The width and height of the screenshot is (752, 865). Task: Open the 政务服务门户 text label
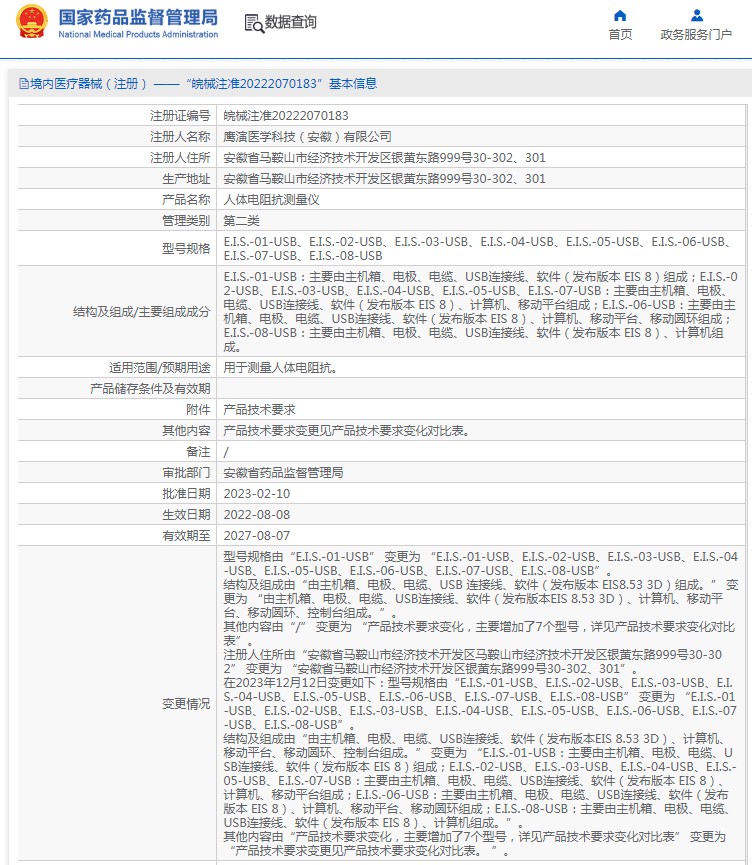tap(696, 35)
